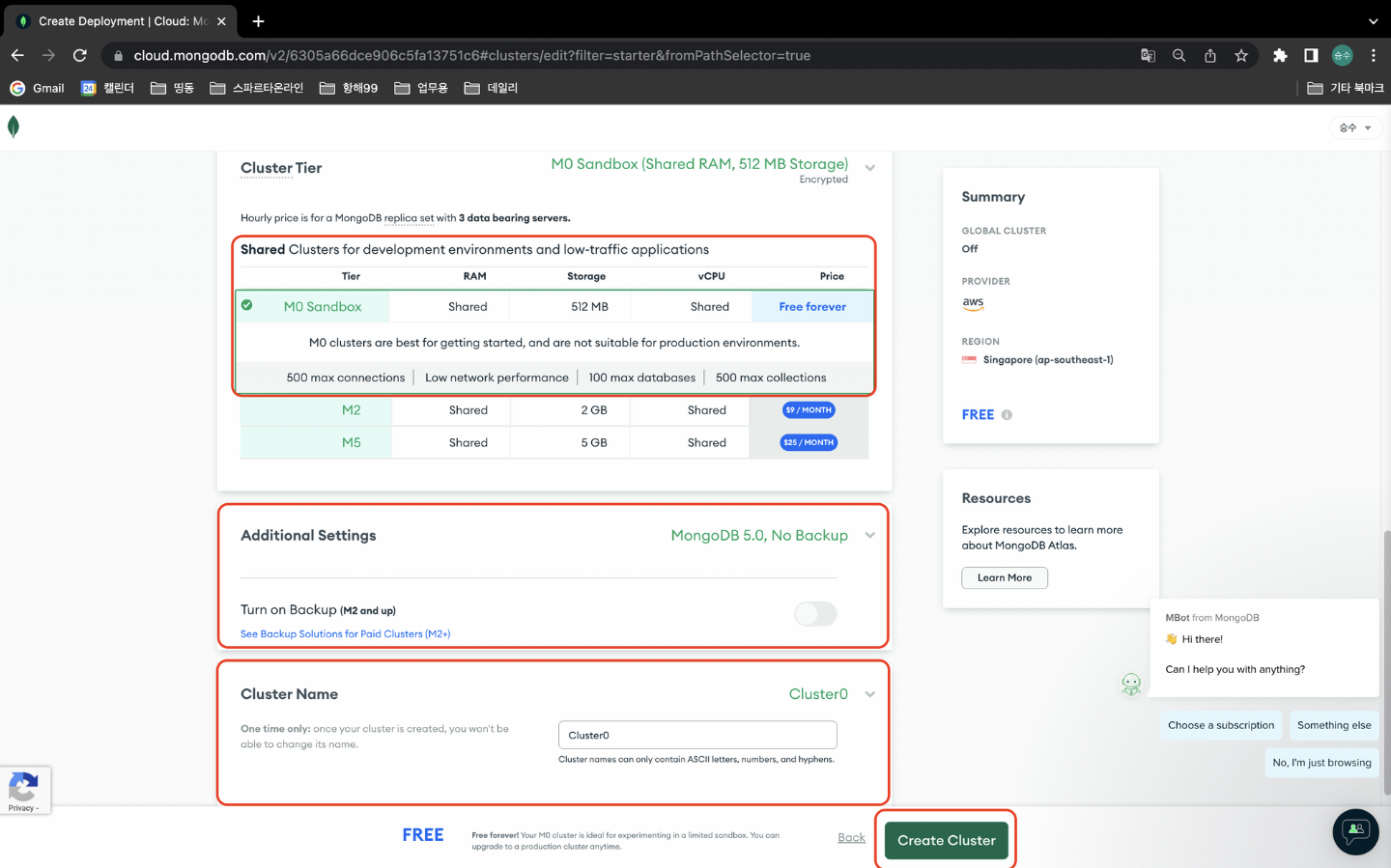Open the 캘린더 calendar bookmark
The image size is (1391, 868).
(x=107, y=88)
